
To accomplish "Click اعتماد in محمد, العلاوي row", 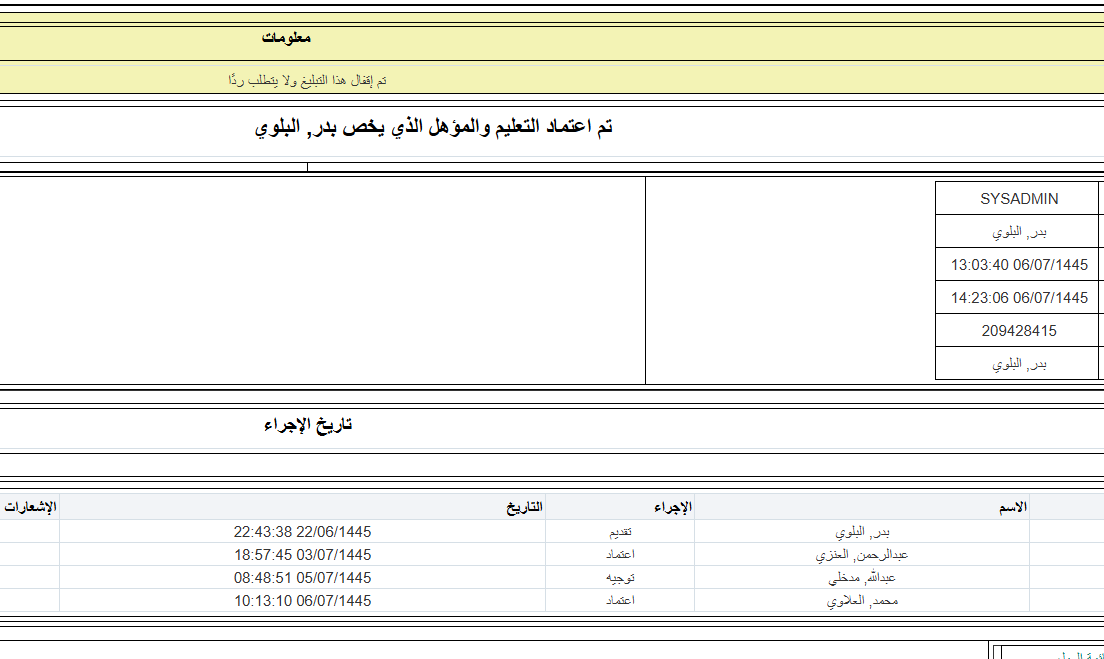I will (620, 601).
